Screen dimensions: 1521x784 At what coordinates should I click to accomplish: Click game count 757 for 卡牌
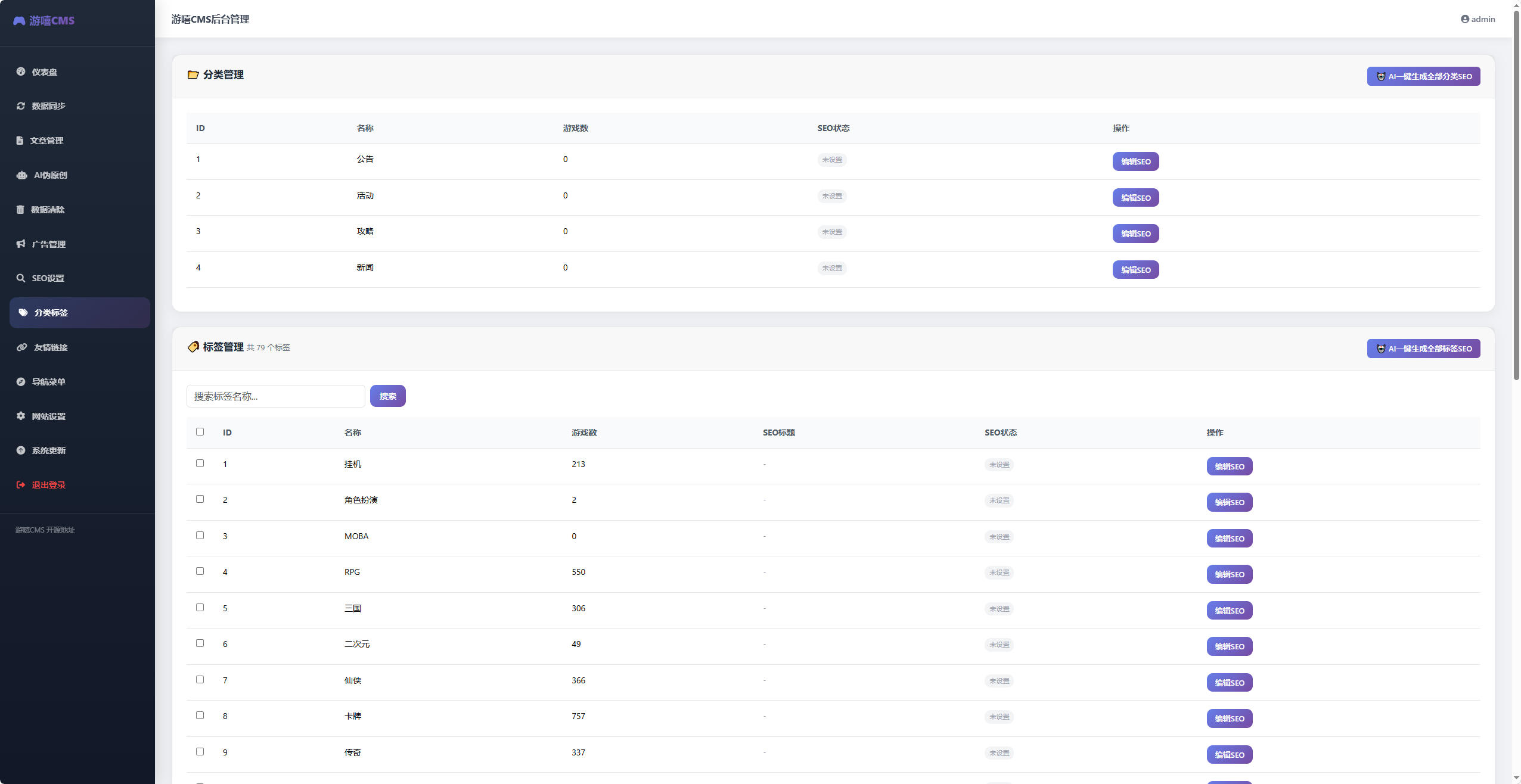tap(578, 716)
